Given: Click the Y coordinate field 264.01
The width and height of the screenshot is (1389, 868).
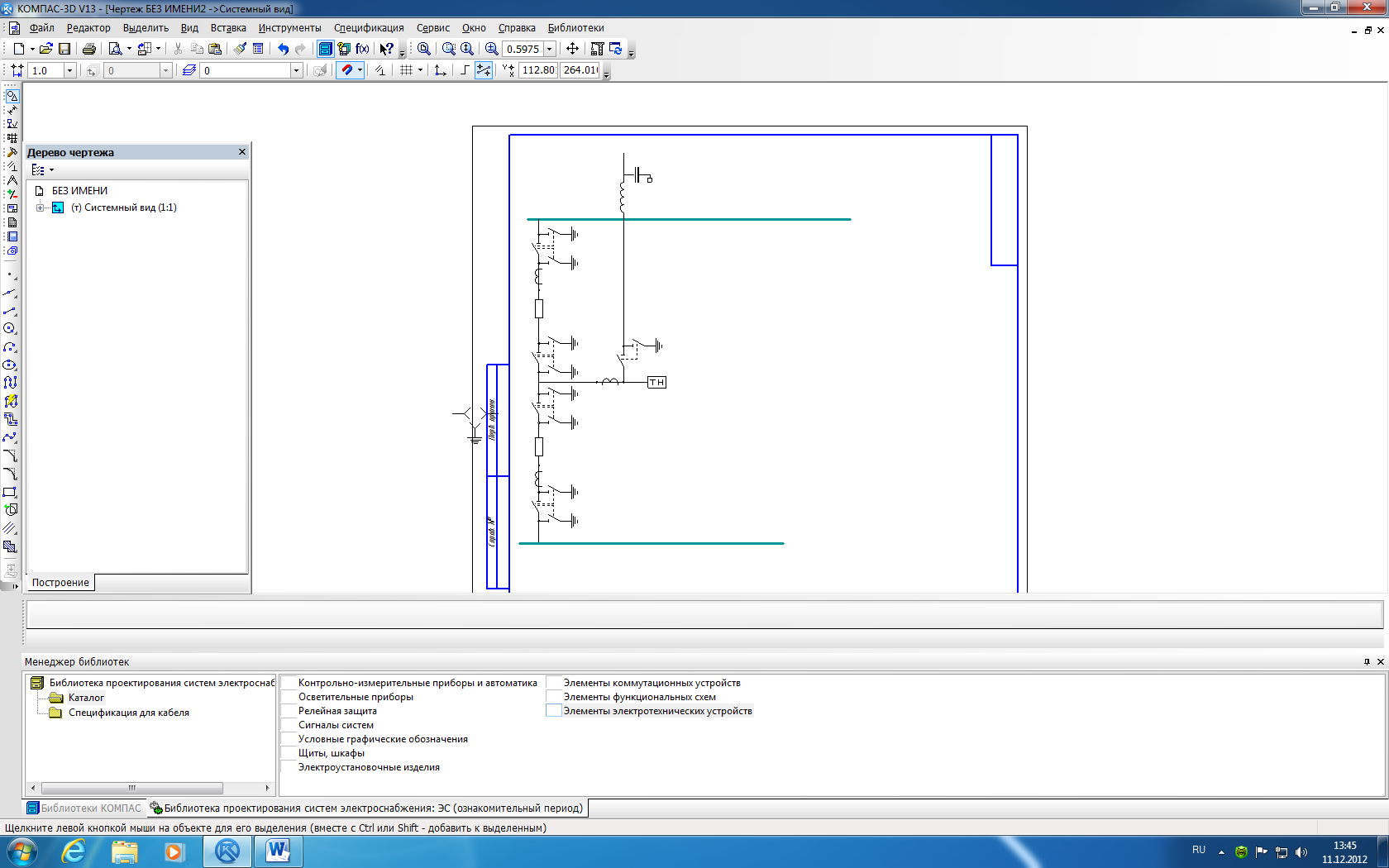Looking at the screenshot, I should [580, 70].
